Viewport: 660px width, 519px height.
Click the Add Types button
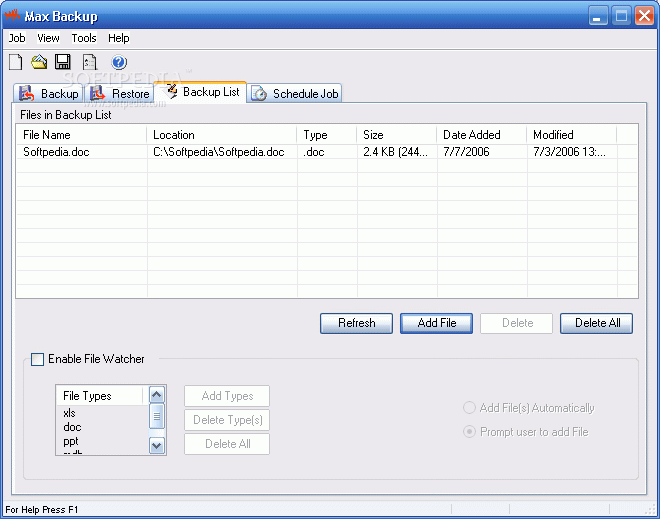point(227,396)
